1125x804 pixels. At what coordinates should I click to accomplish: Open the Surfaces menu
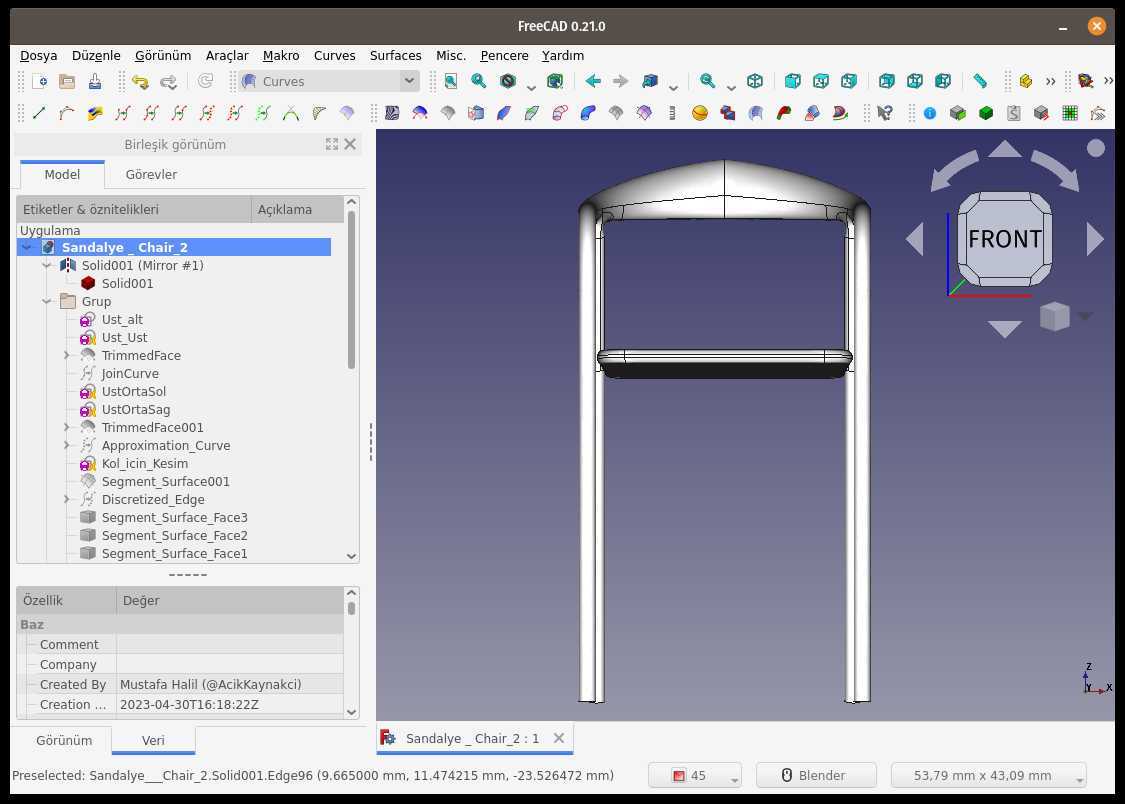pos(395,55)
